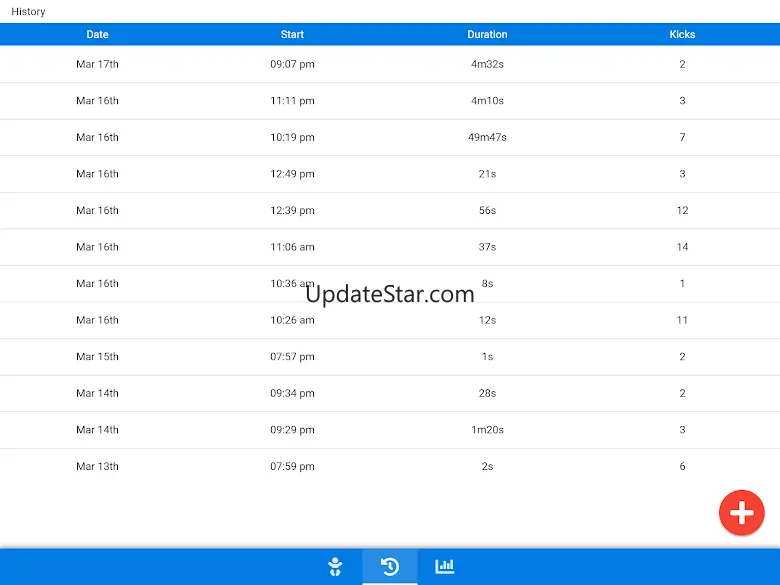
Task: Click the Date column header
Action: pyautogui.click(x=98, y=34)
